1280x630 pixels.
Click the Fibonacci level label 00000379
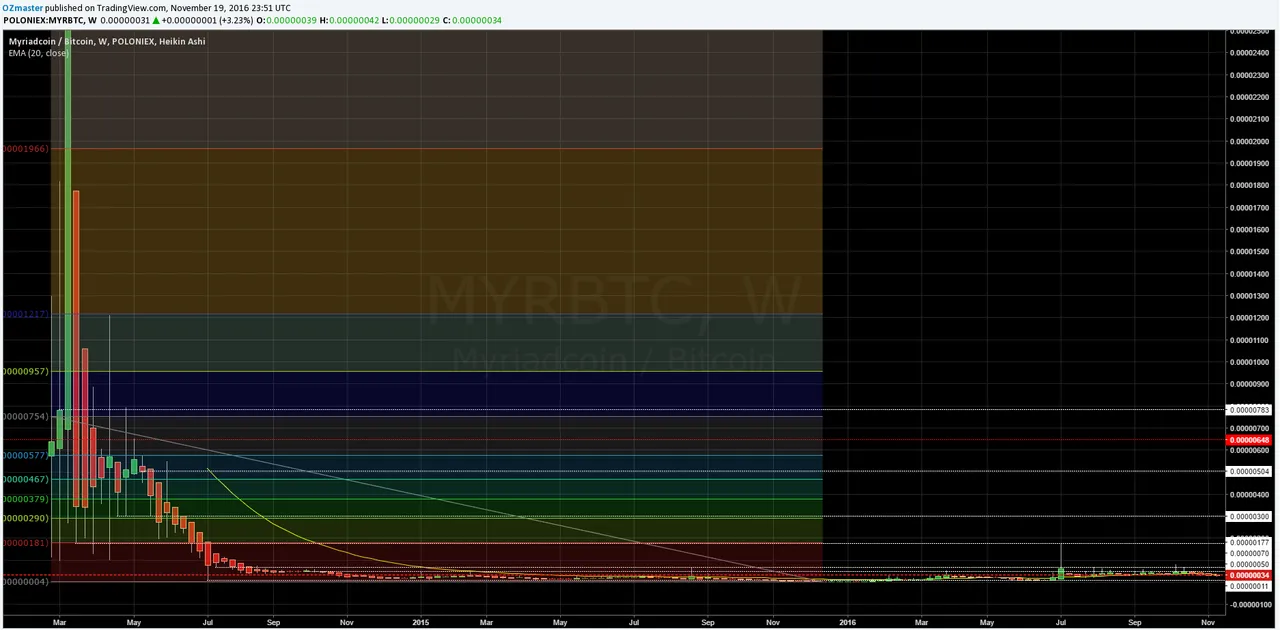point(24,498)
